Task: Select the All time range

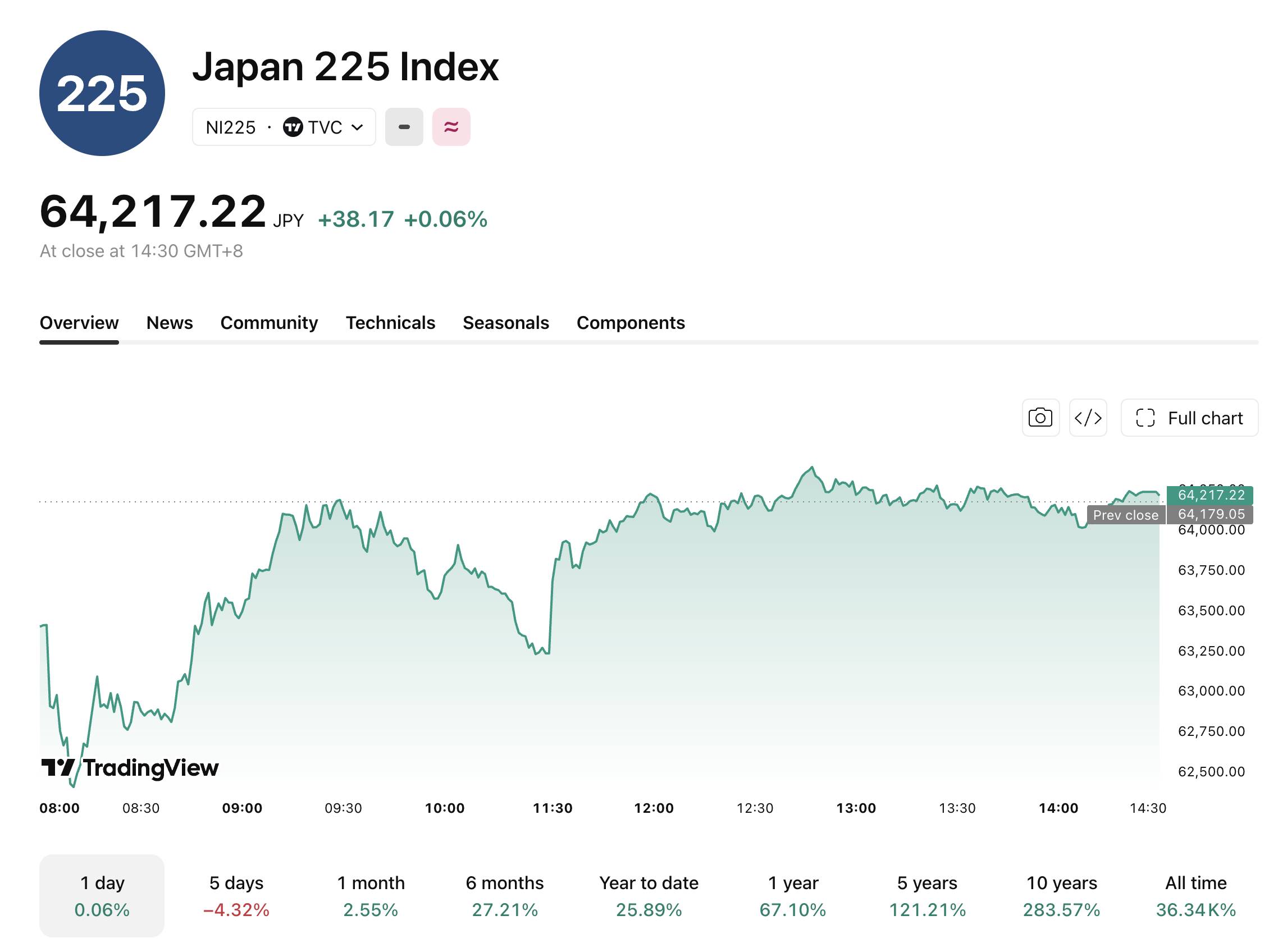Action: [x=1195, y=896]
